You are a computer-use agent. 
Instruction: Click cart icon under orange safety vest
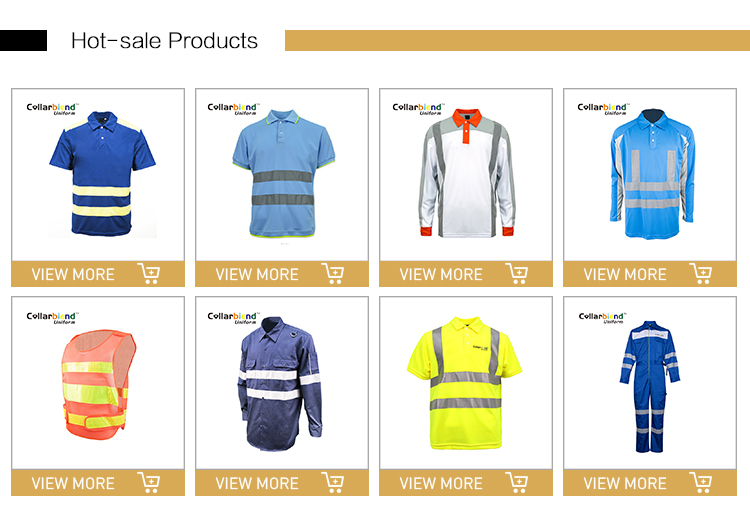point(149,482)
